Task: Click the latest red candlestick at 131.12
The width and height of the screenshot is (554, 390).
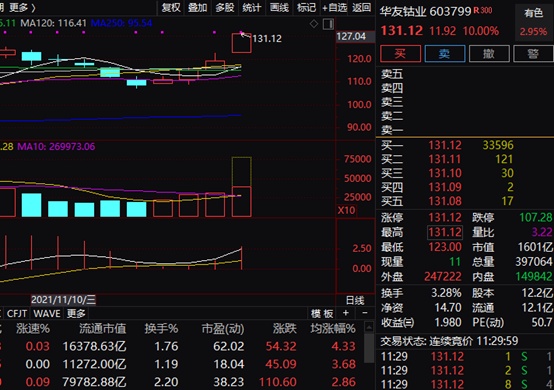Action: point(242,43)
